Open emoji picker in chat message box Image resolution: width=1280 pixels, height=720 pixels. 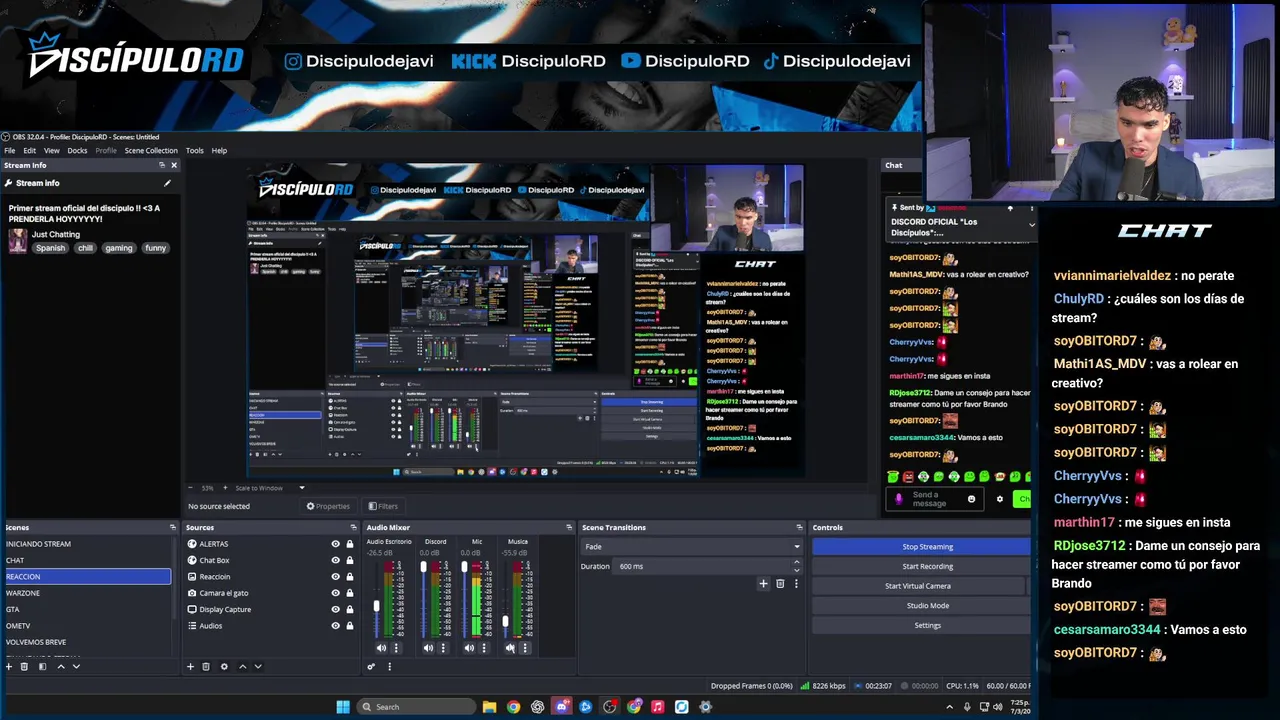[x=971, y=499]
